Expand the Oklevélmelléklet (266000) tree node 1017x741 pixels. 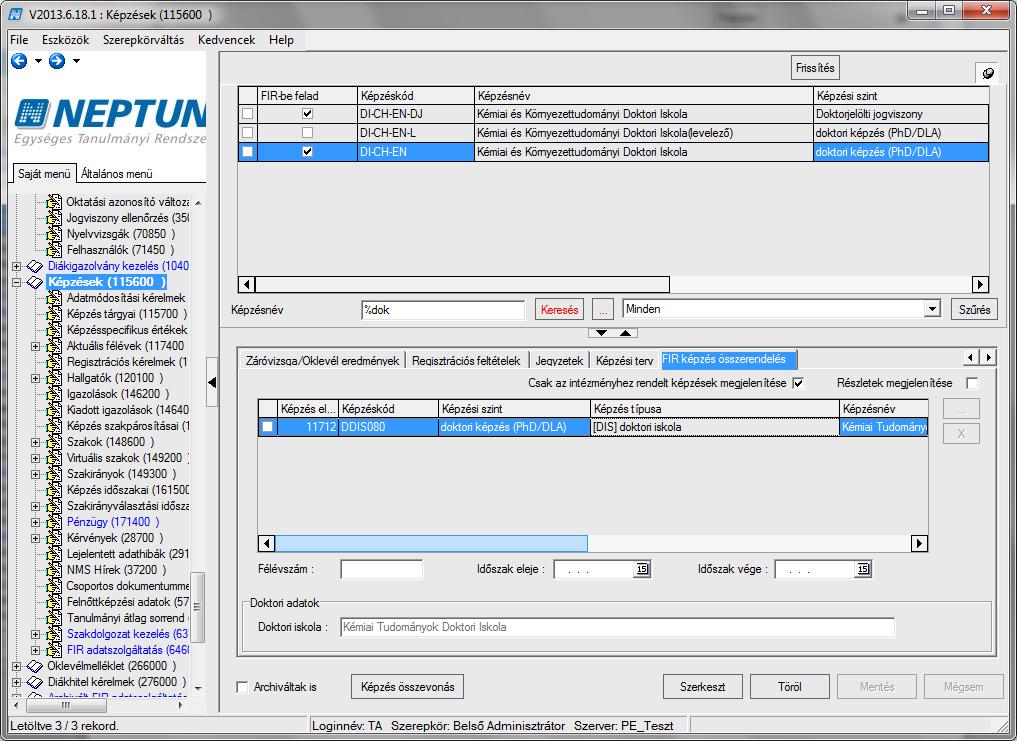[x=16, y=666]
